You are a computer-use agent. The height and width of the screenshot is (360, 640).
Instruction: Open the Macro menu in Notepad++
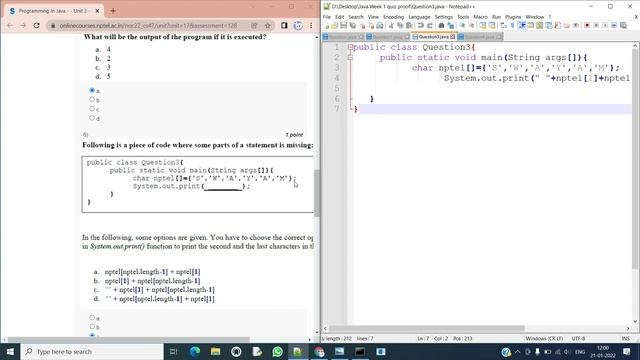(x=480, y=17)
